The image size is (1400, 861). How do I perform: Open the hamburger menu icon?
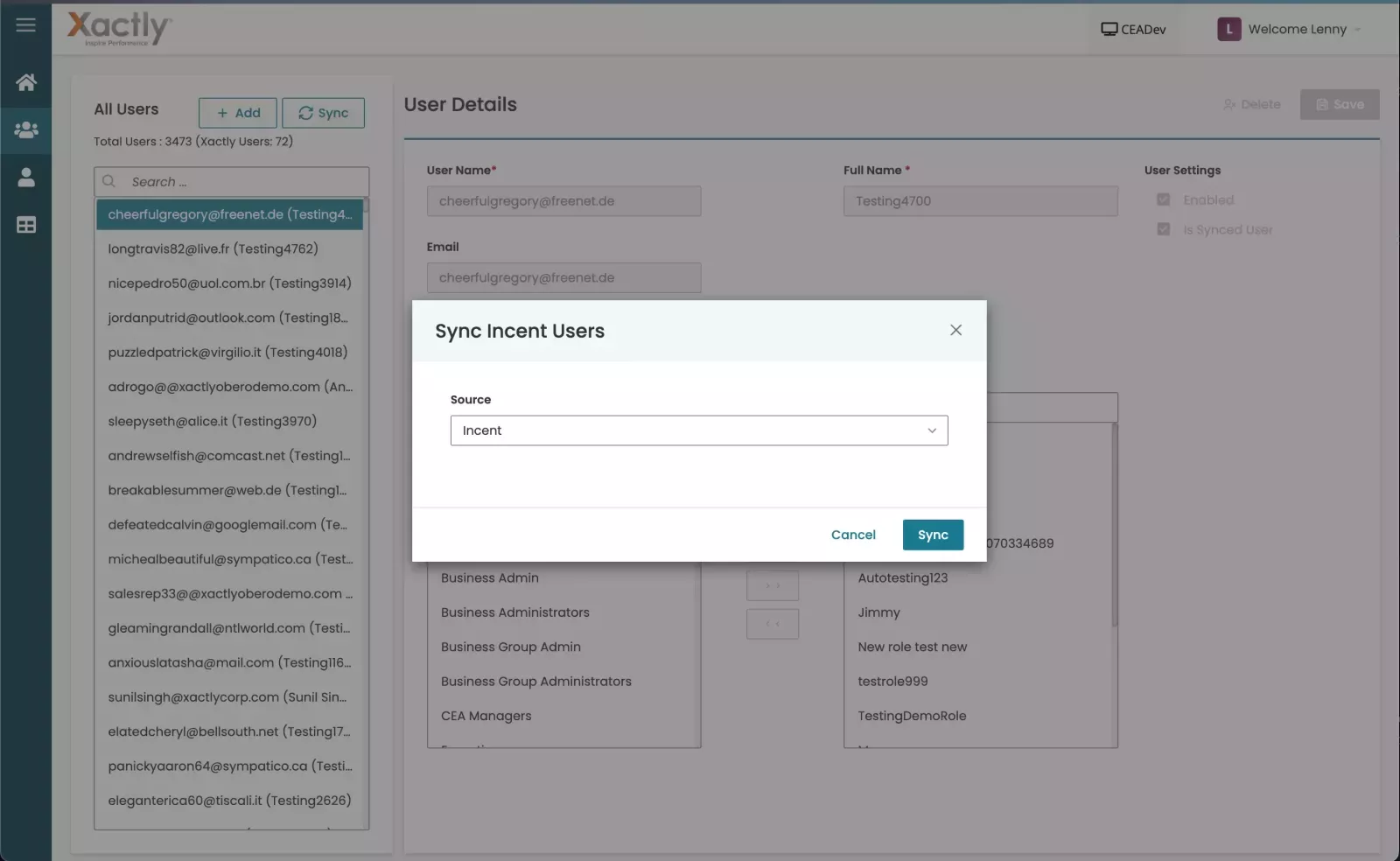(25, 24)
